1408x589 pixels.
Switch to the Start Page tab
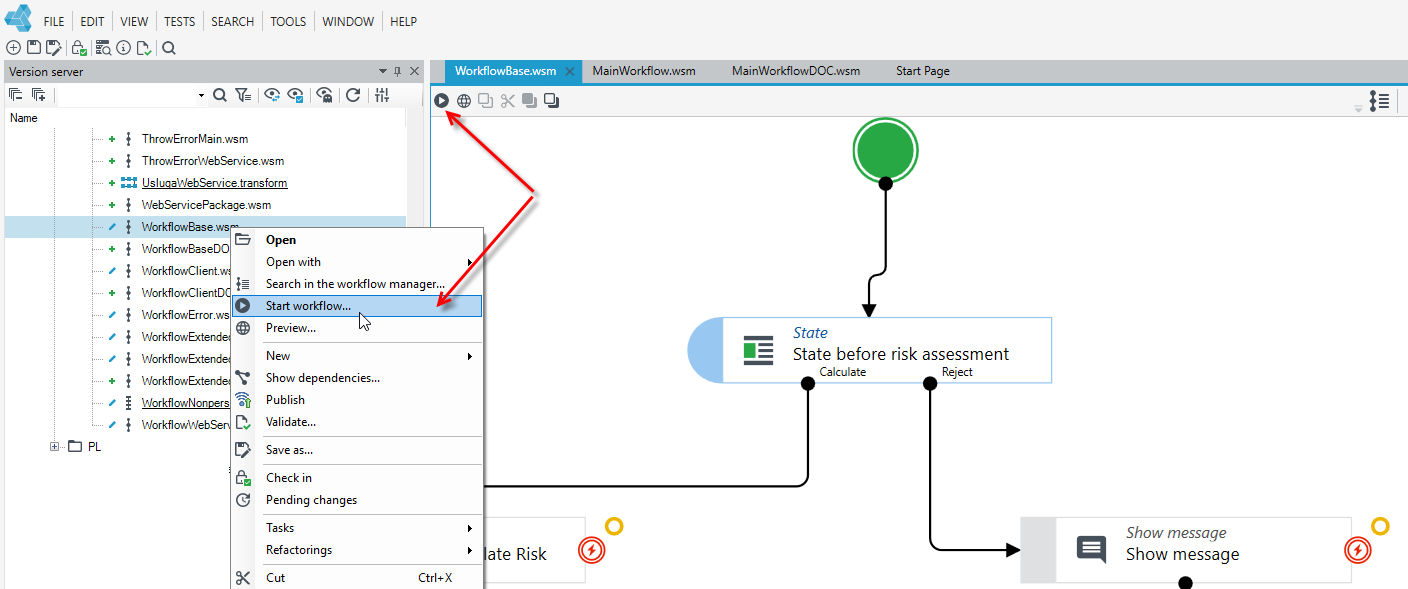point(923,71)
